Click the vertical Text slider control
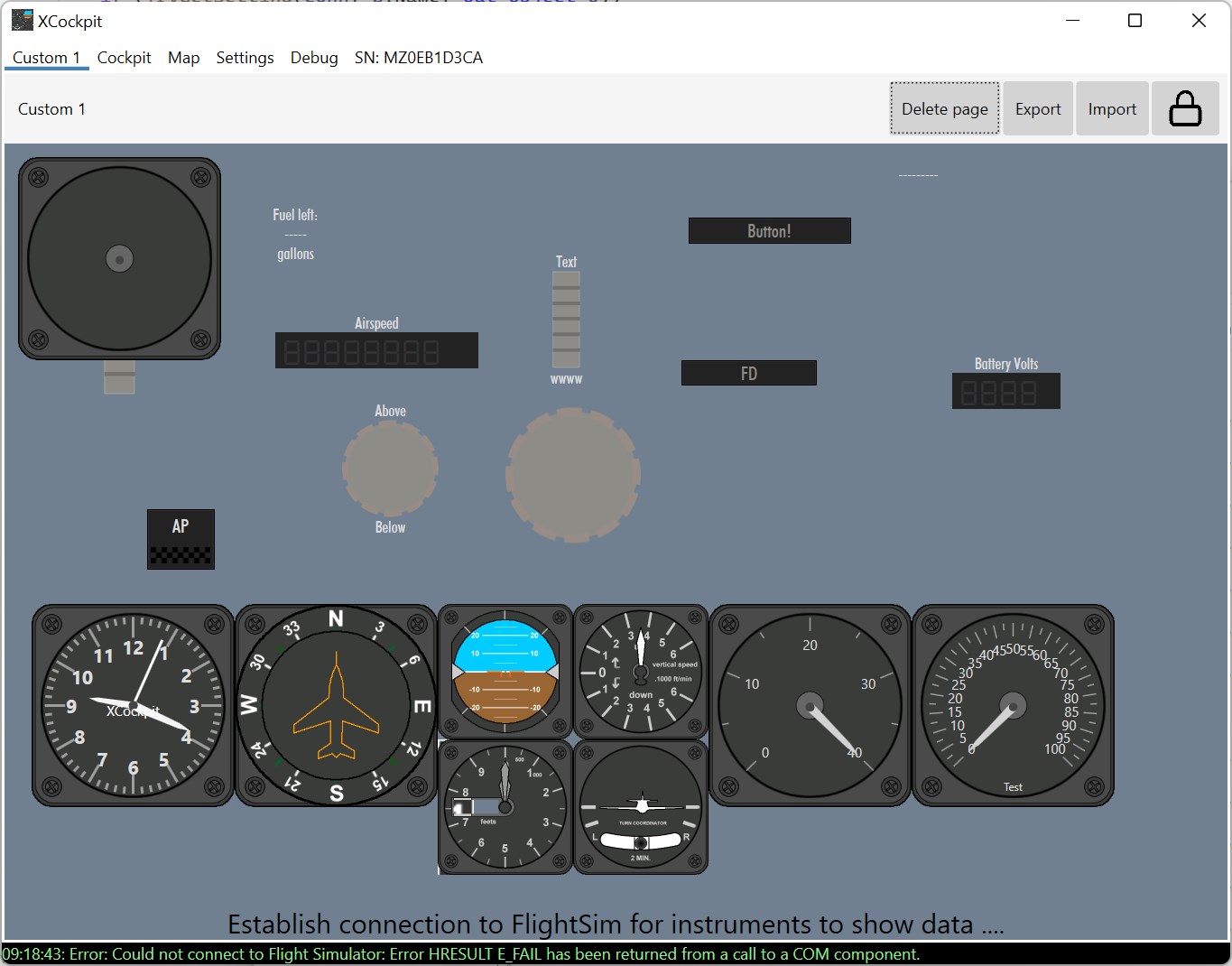Viewport: 1232px width, 966px height. tap(566, 320)
